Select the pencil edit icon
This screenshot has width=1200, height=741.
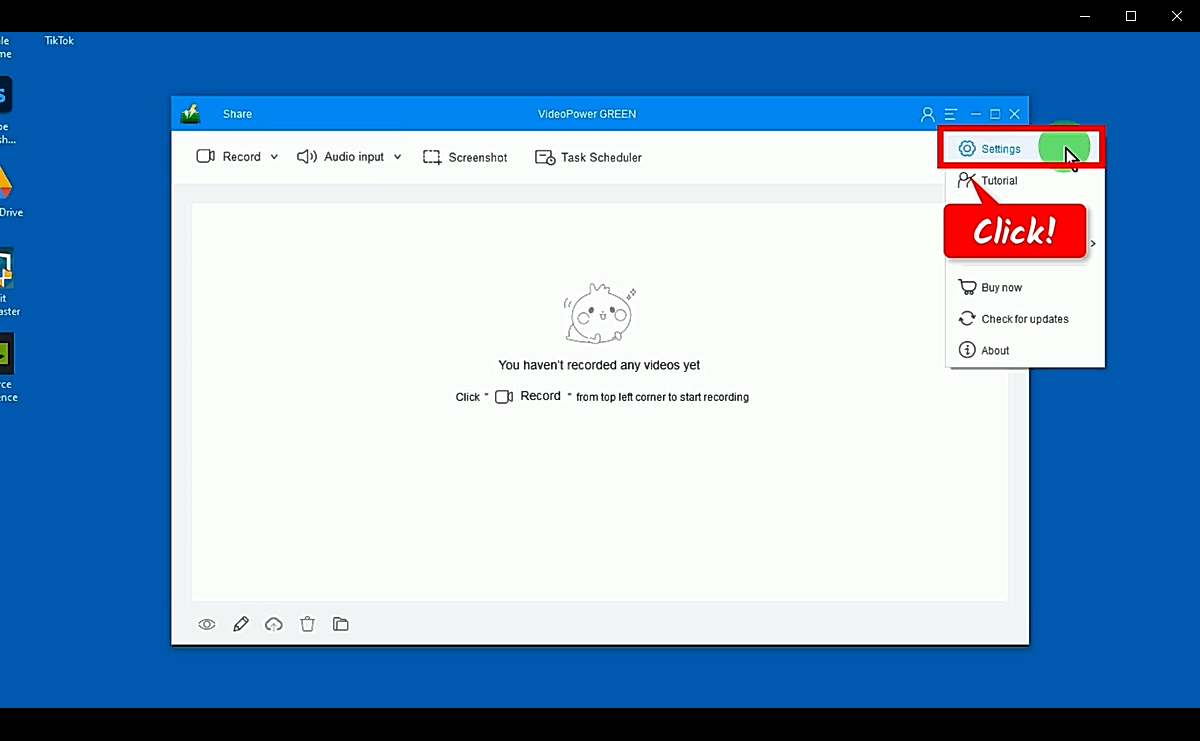click(240, 623)
